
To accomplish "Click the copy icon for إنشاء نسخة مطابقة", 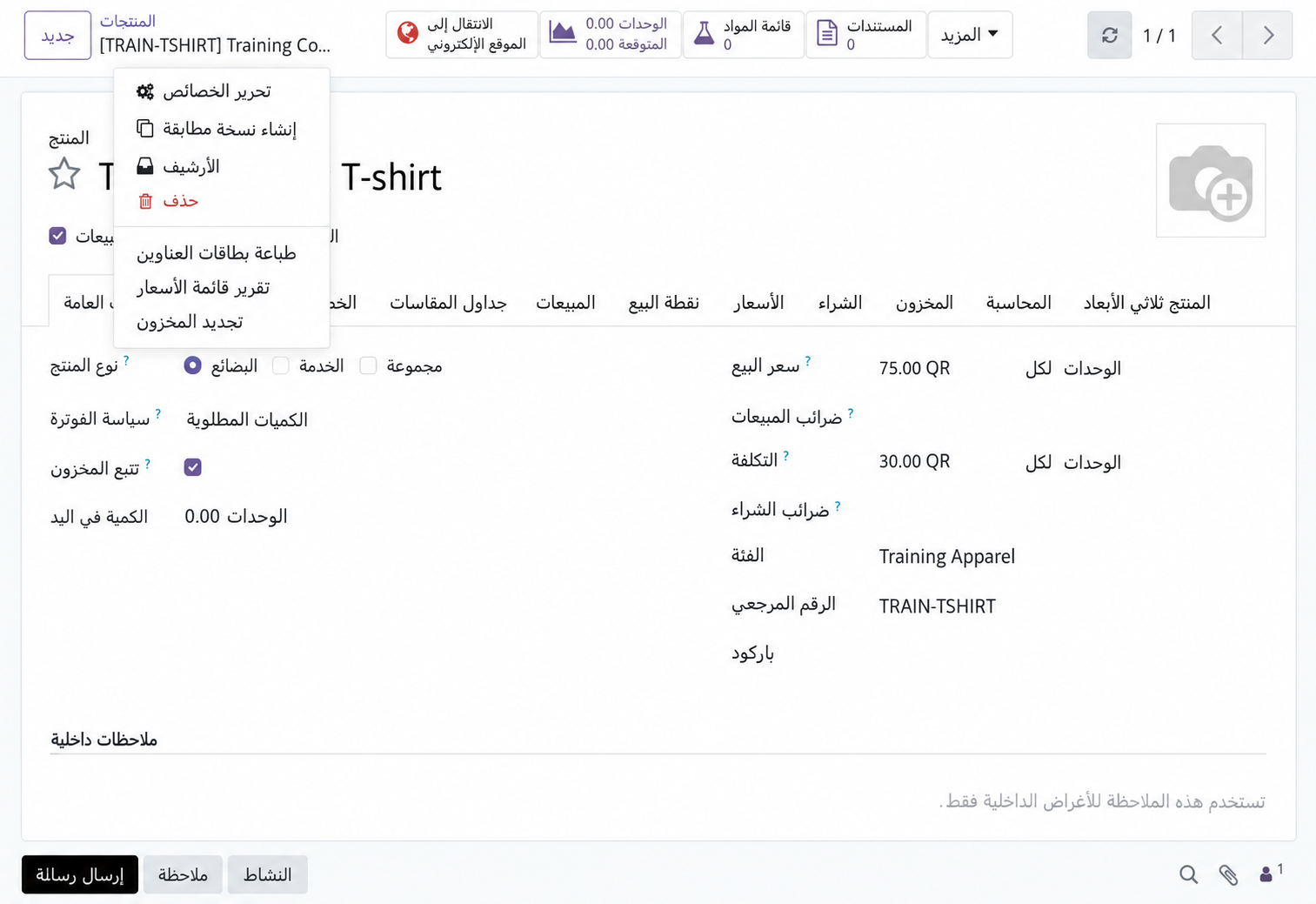I will [145, 129].
